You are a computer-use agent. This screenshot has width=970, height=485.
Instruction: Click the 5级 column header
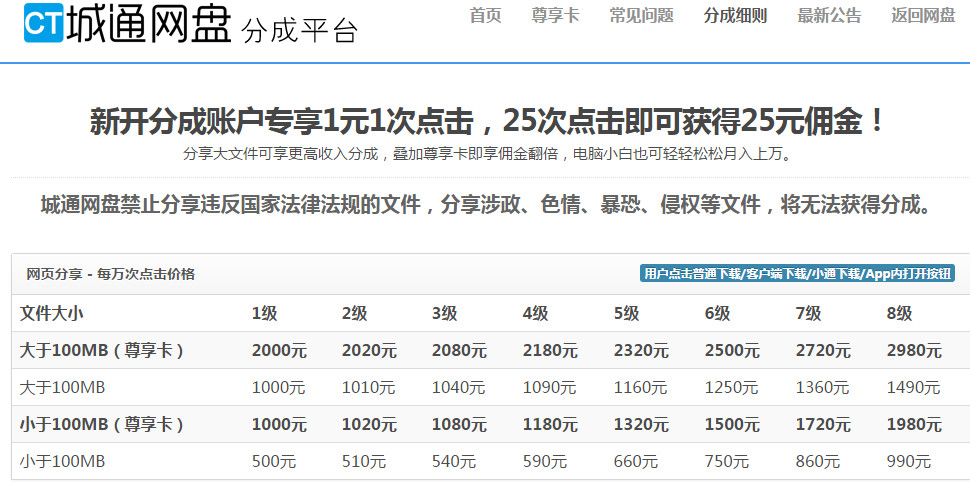(627, 314)
